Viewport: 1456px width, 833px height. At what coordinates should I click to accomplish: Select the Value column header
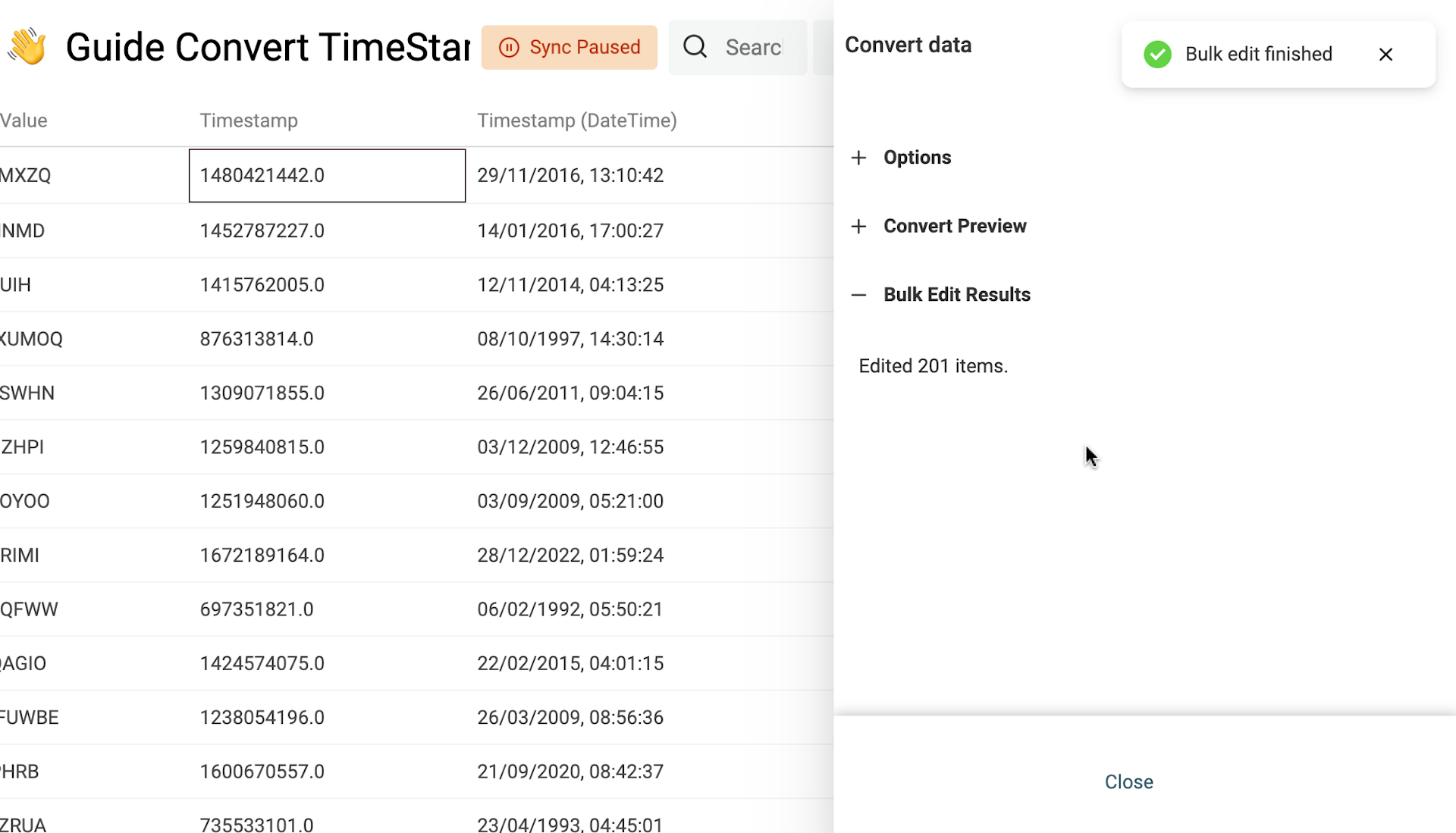click(x=24, y=120)
